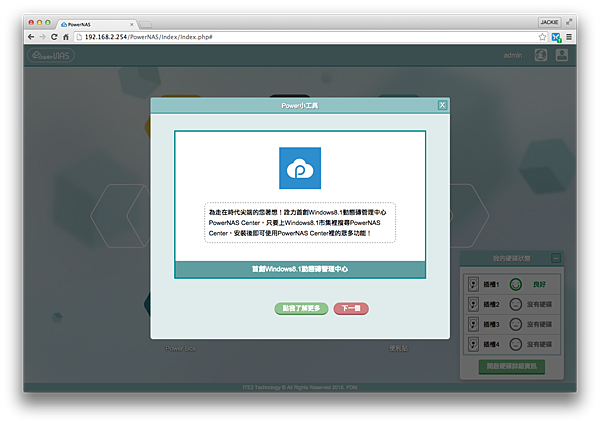Click the 便利貼 label
The width and height of the screenshot is (600, 425).
[398, 348]
